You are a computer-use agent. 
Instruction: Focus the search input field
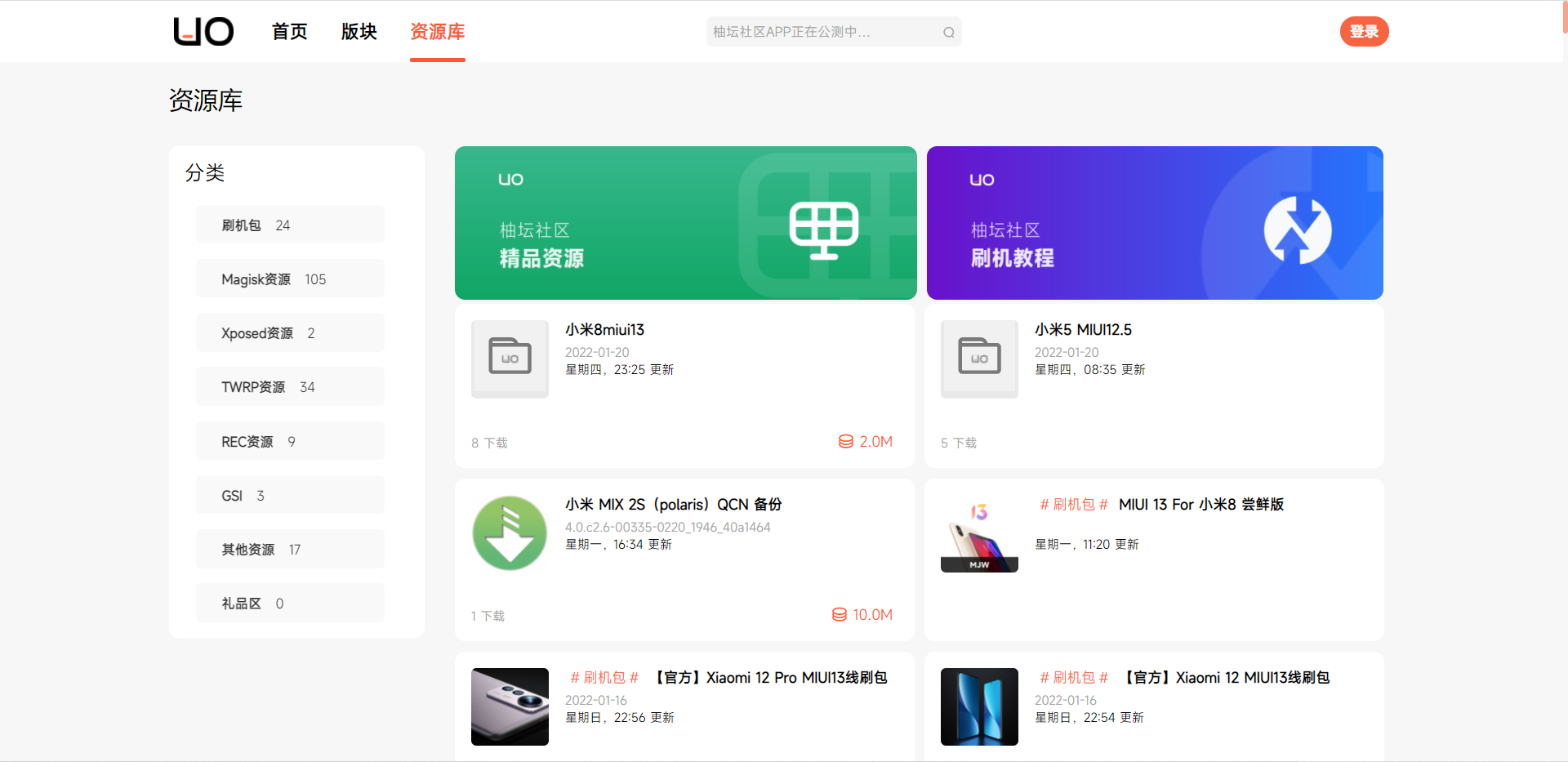click(834, 32)
